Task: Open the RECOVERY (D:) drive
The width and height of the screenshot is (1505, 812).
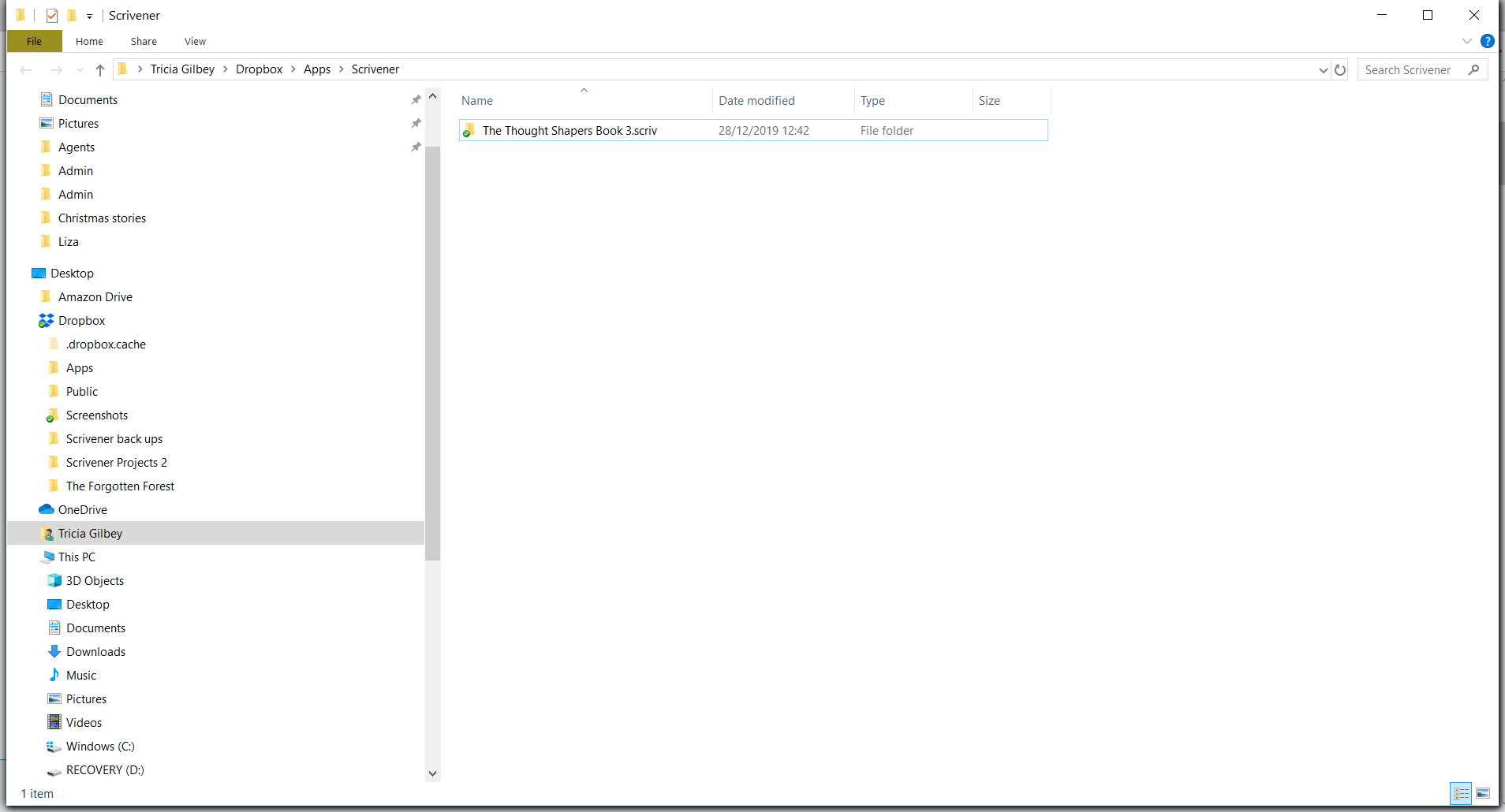Action: tap(105, 769)
